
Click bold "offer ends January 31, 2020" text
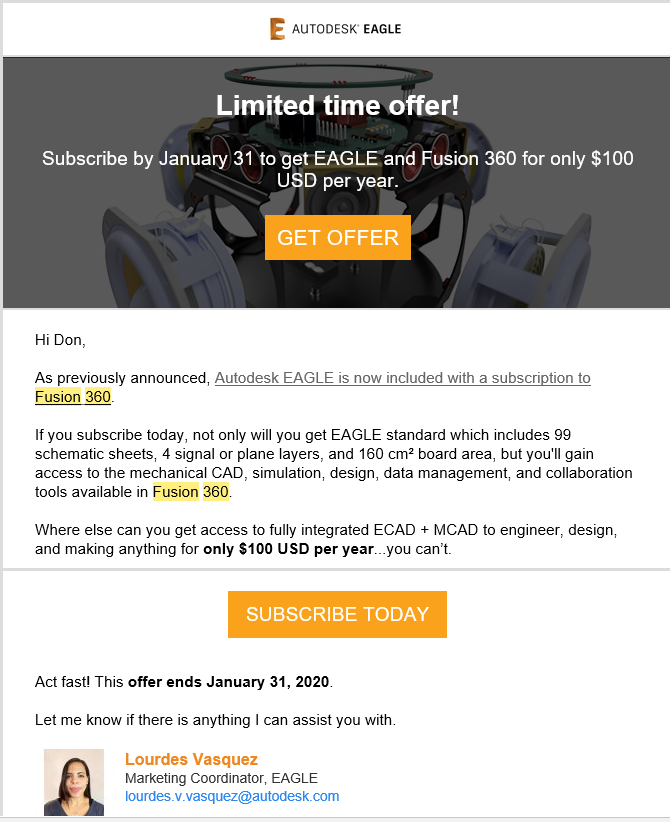[229, 682]
